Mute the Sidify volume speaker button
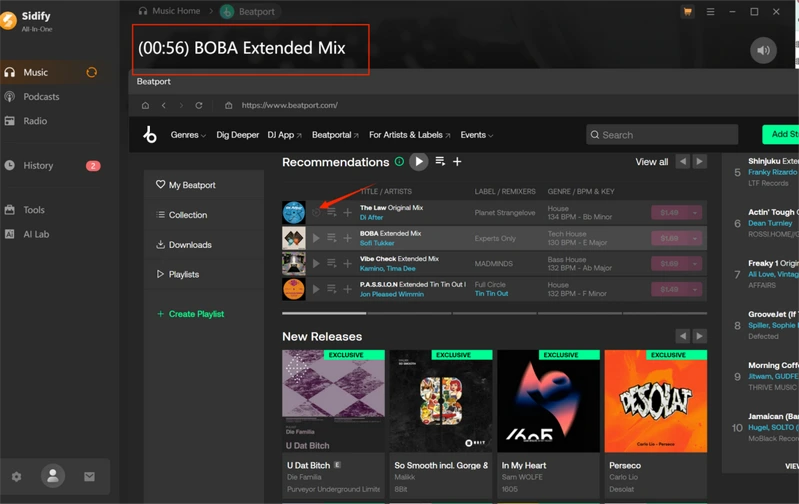 [763, 50]
